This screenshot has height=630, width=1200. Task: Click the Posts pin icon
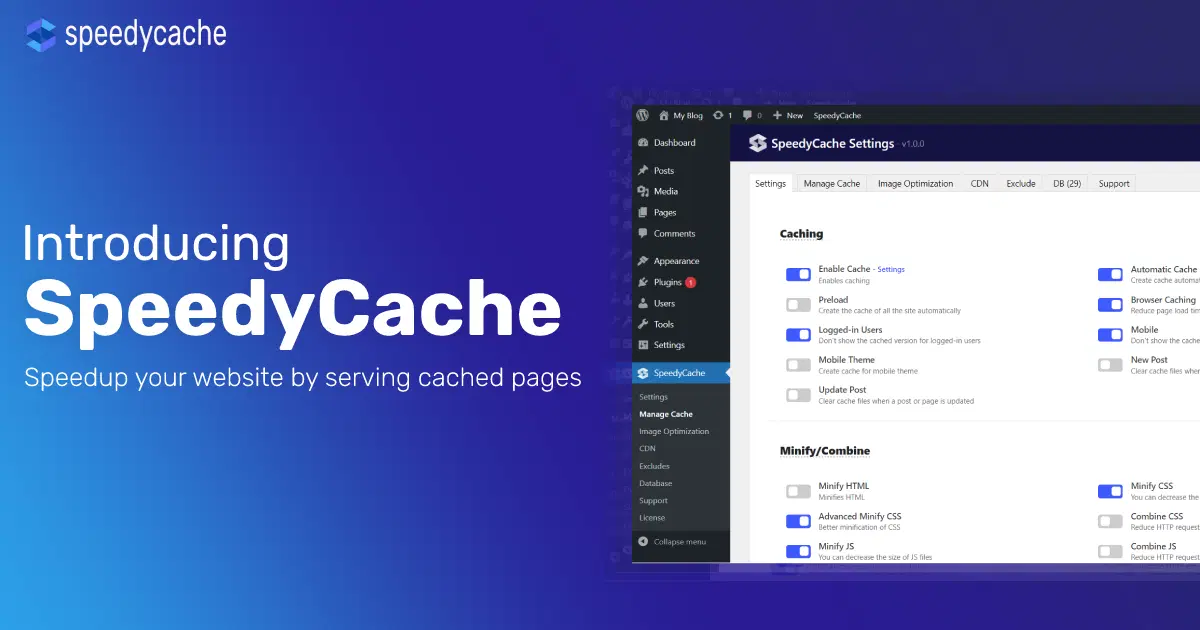(x=643, y=171)
